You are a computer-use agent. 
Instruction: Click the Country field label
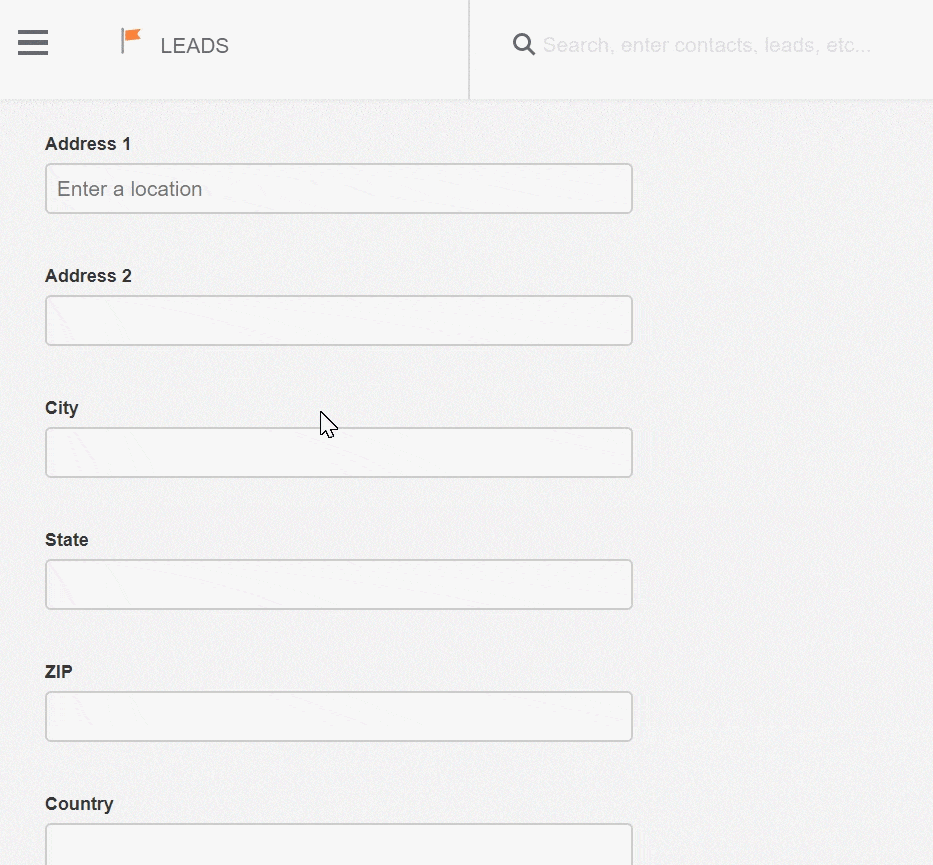pyautogui.click(x=79, y=804)
